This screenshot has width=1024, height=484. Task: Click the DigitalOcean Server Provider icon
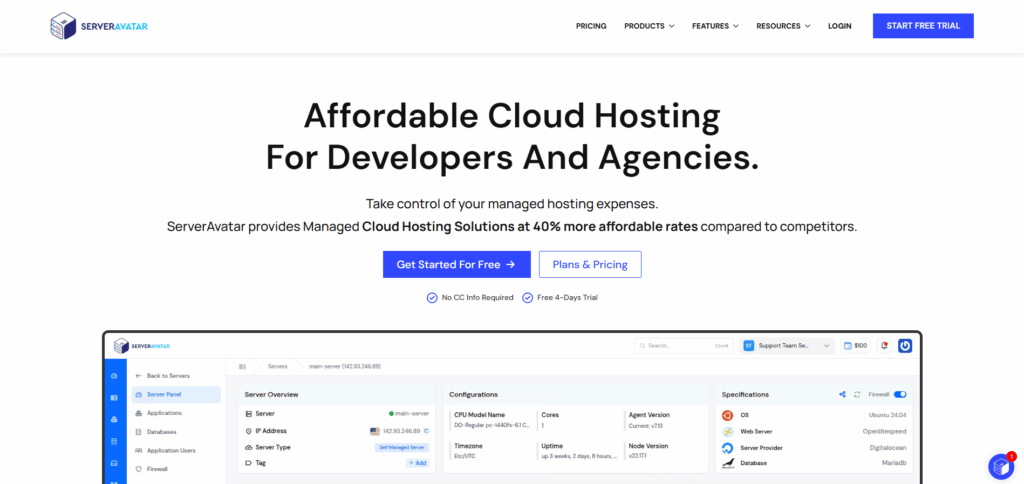pyautogui.click(x=728, y=448)
